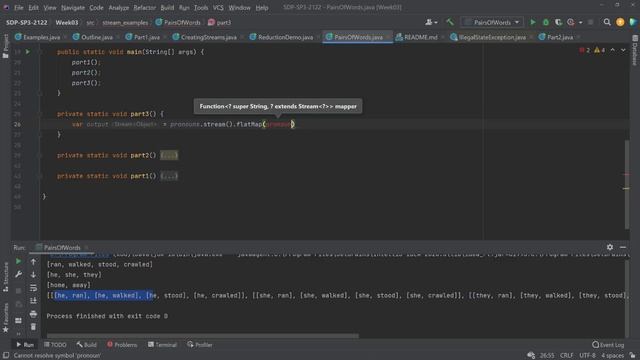Go to previous highlighted error arrow

pos(613,50)
